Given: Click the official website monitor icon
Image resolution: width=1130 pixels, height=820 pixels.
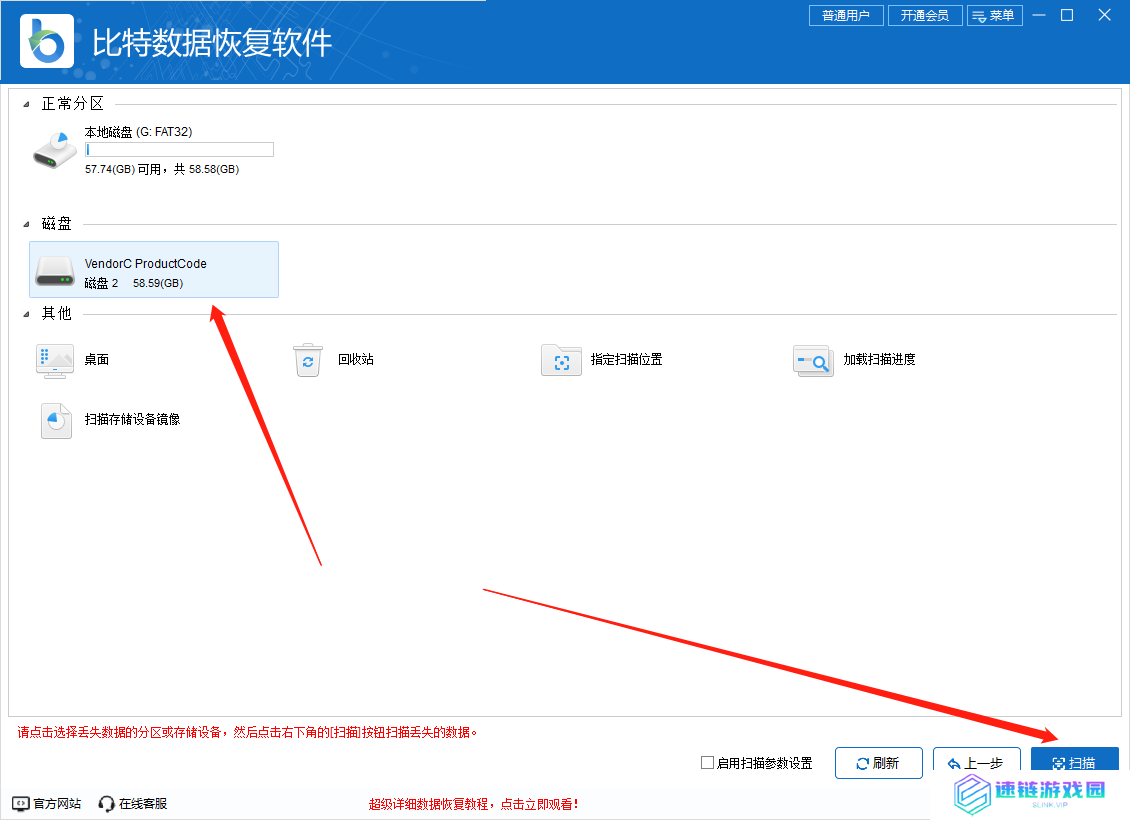Looking at the screenshot, I should (21, 803).
